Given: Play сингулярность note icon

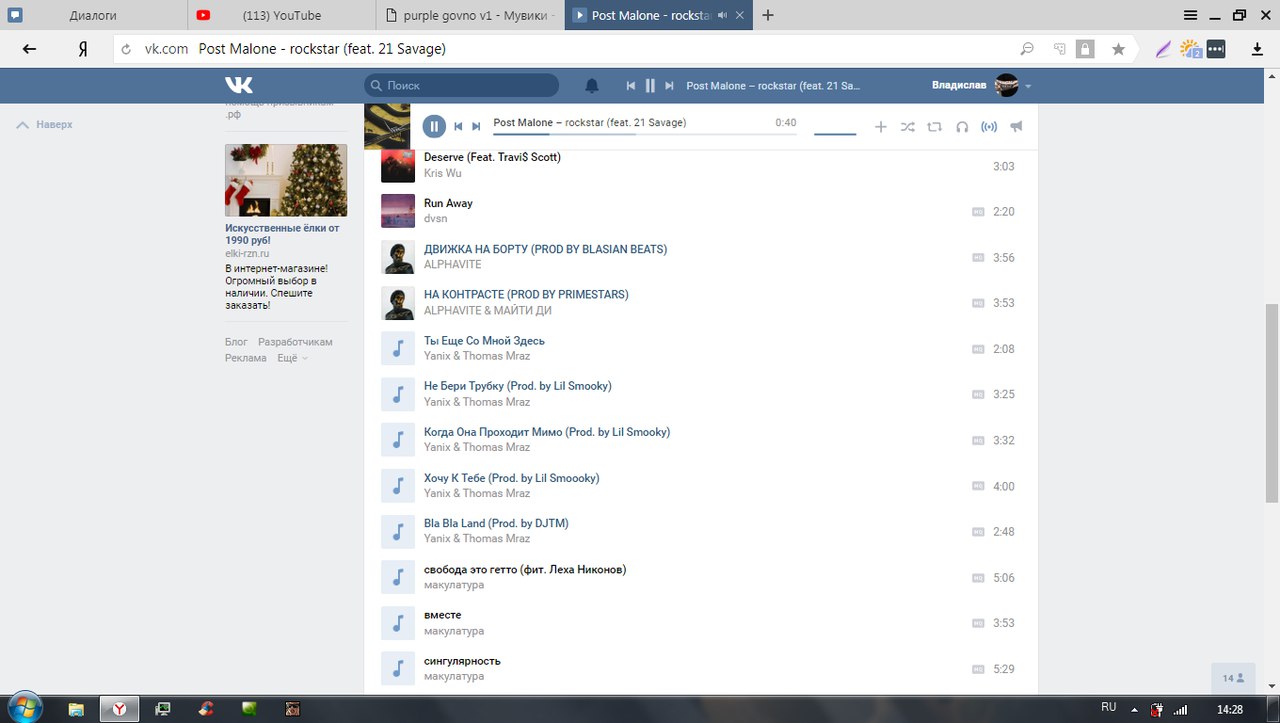Looking at the screenshot, I should point(398,669).
